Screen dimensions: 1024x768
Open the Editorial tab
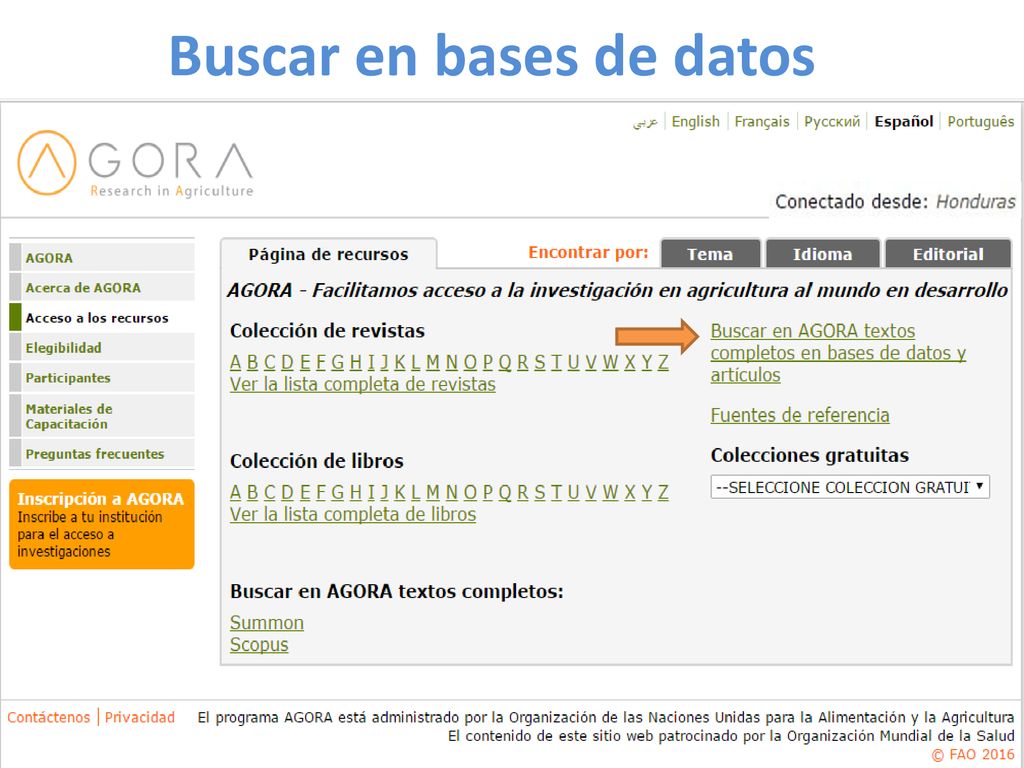(x=948, y=254)
